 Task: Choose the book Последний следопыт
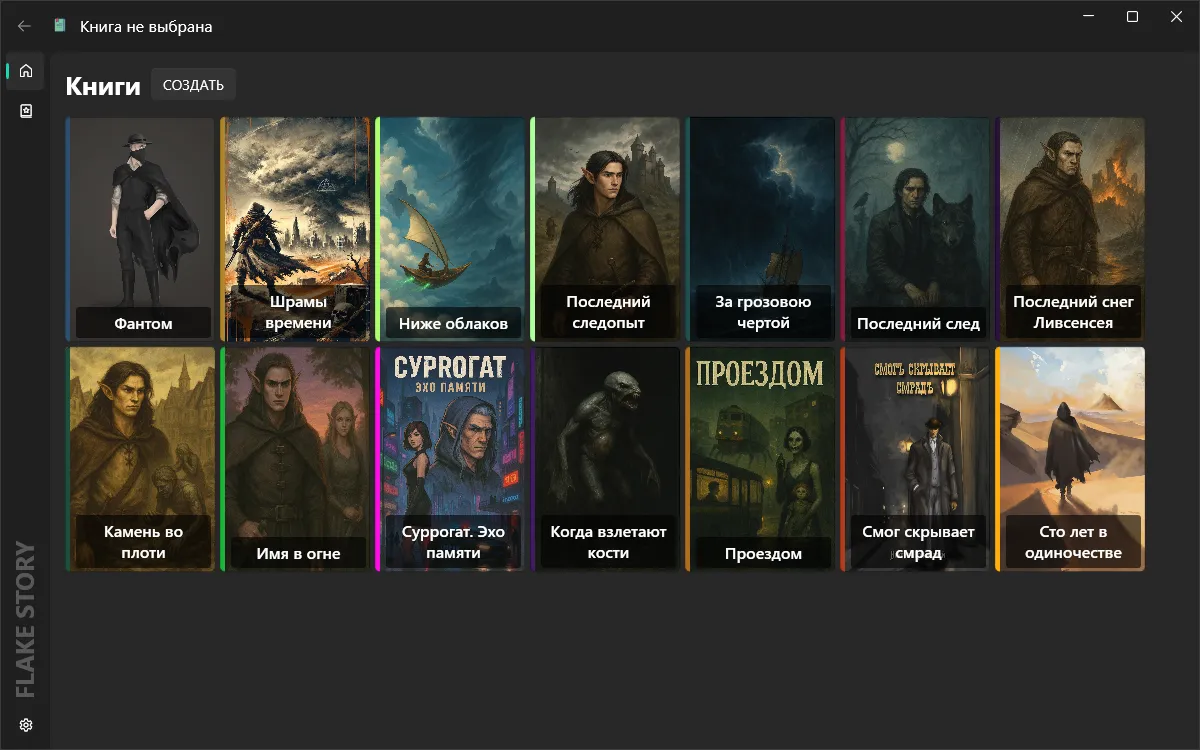pos(606,228)
